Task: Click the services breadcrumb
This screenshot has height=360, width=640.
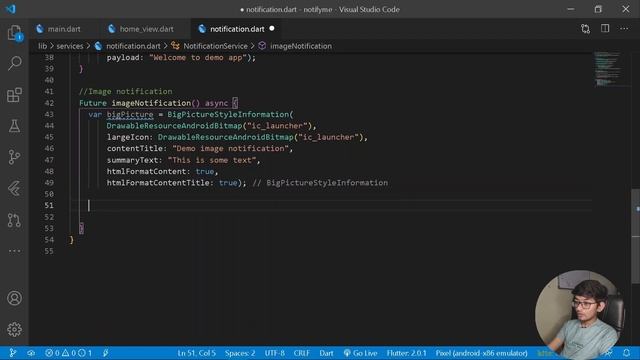Action: pyautogui.click(x=70, y=46)
